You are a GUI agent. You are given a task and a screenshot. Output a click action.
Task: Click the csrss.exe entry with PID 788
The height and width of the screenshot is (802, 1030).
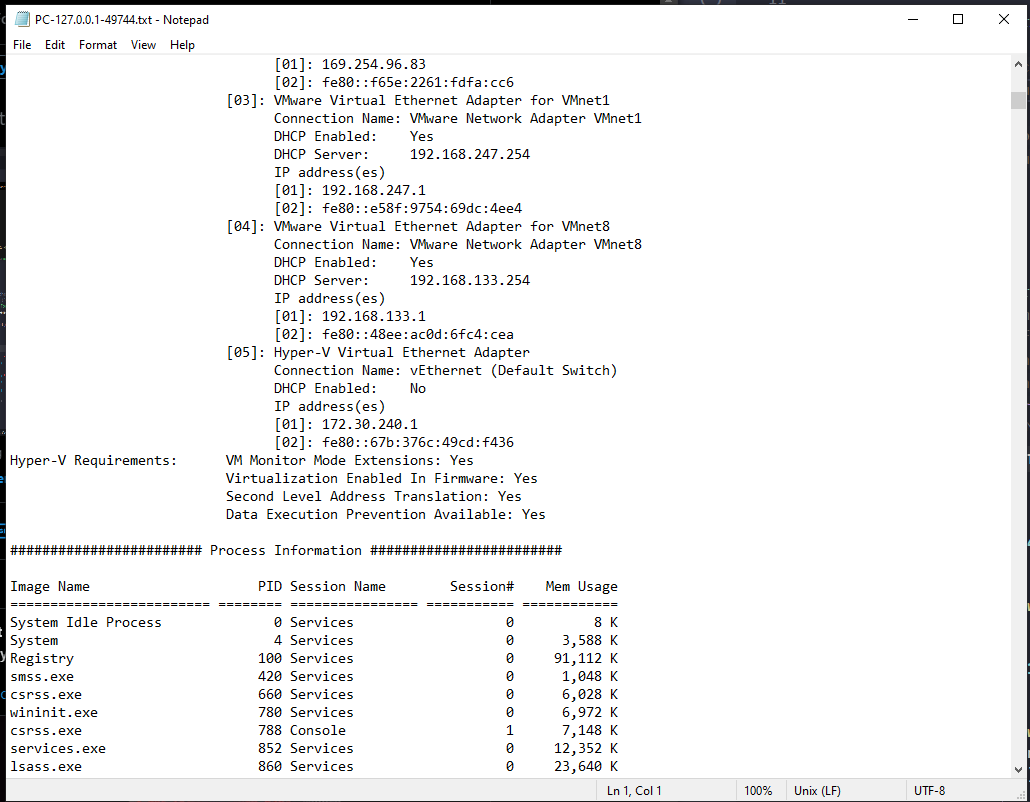click(x=46, y=730)
